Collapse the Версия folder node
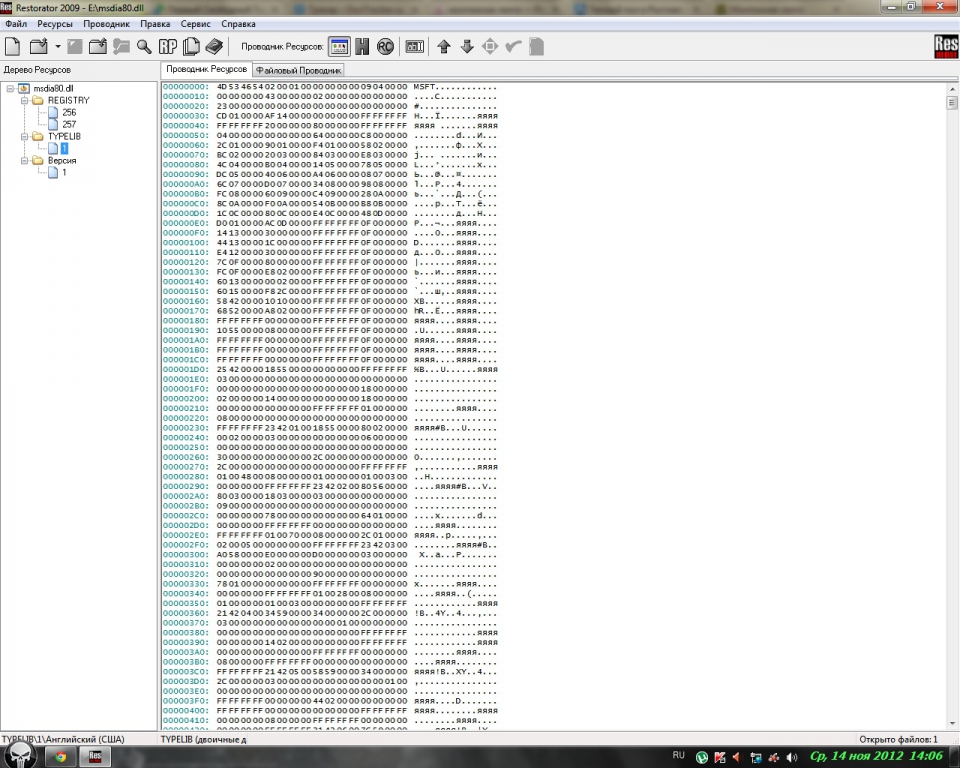 coord(25,160)
